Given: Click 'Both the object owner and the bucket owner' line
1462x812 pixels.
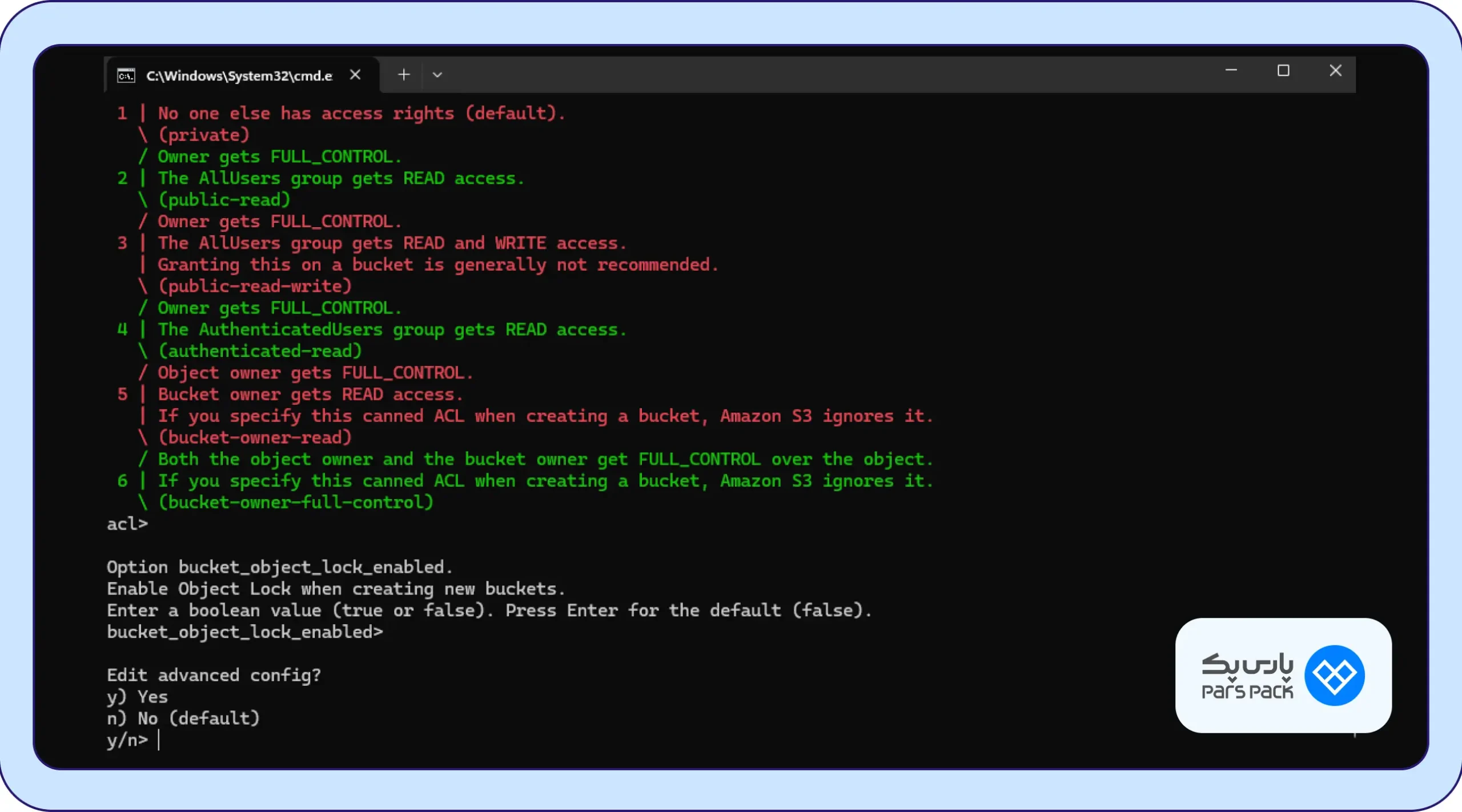Looking at the screenshot, I should click(545, 459).
